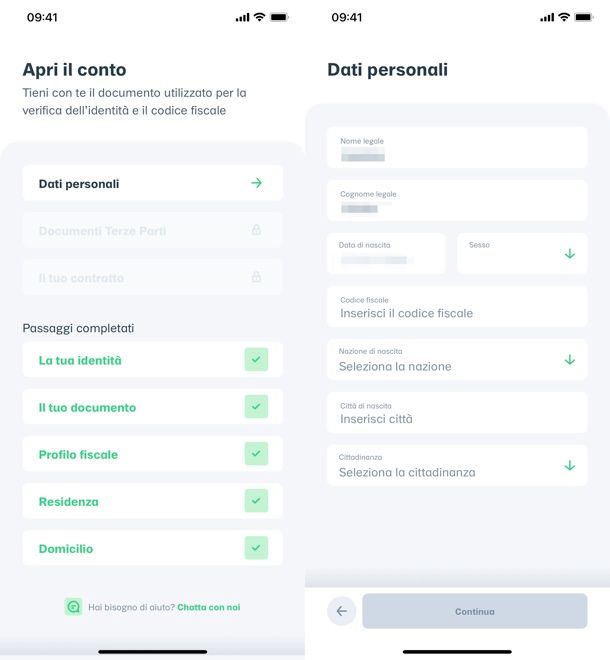Select the Città di nascita field
The height and width of the screenshot is (660, 610).
457,412
